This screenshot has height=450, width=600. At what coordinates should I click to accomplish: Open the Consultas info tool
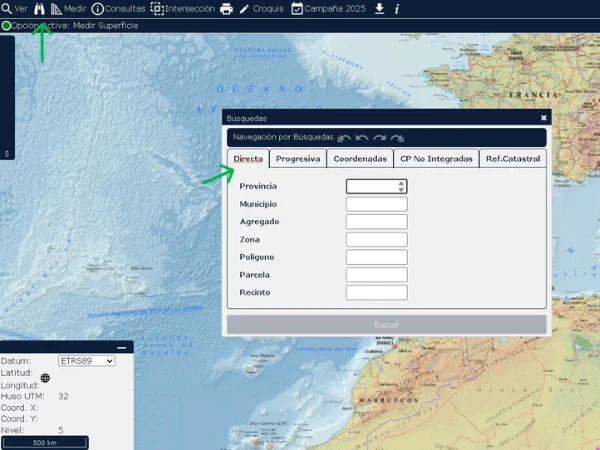click(x=118, y=9)
